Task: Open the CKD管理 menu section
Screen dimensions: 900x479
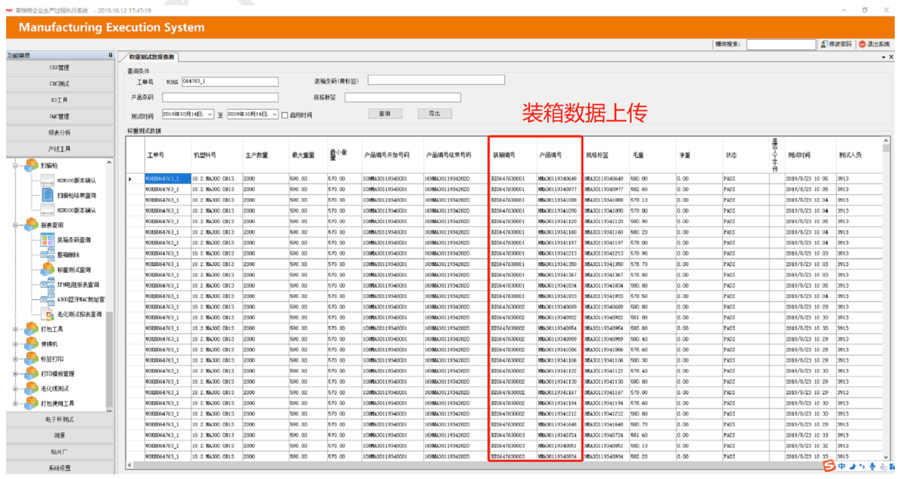Action: click(x=60, y=68)
